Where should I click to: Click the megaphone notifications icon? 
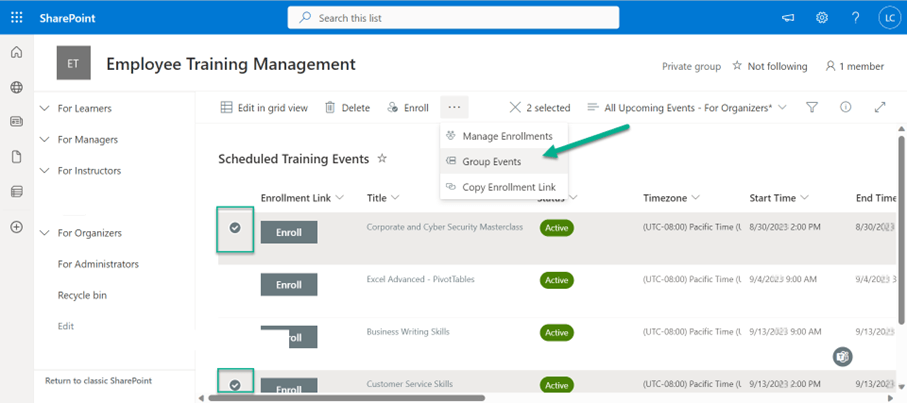pyautogui.click(x=788, y=18)
